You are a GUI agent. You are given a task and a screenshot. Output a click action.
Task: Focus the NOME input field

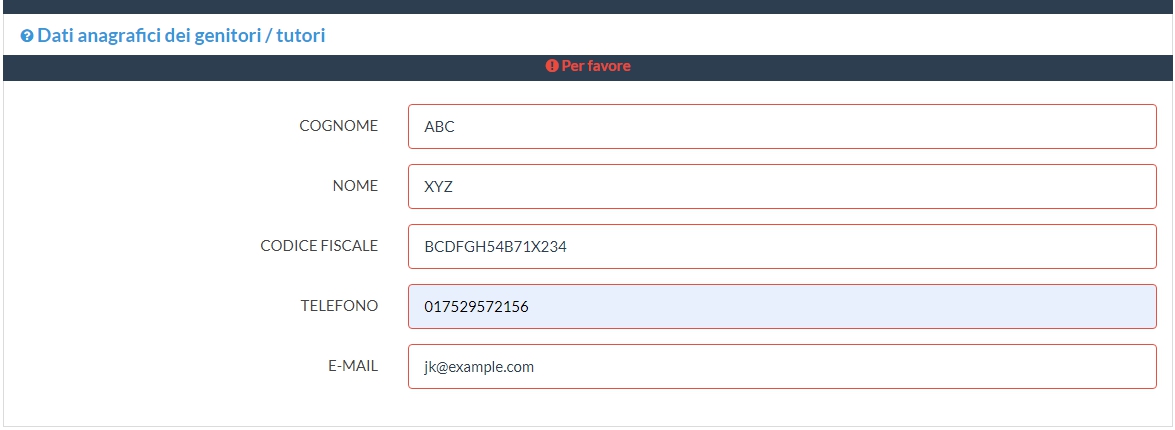point(782,187)
